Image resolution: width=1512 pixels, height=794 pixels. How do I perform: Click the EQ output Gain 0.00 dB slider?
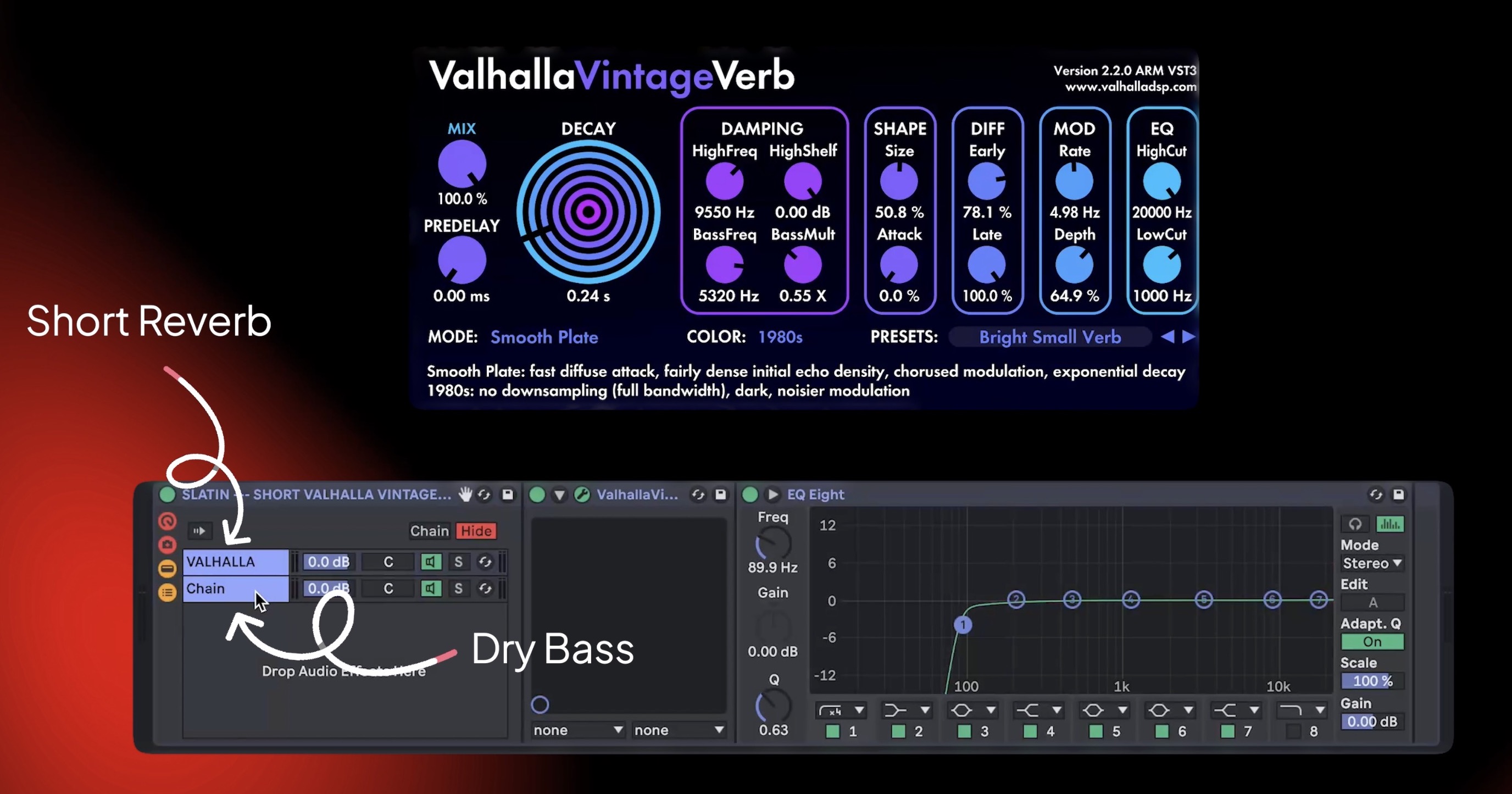tap(1373, 721)
